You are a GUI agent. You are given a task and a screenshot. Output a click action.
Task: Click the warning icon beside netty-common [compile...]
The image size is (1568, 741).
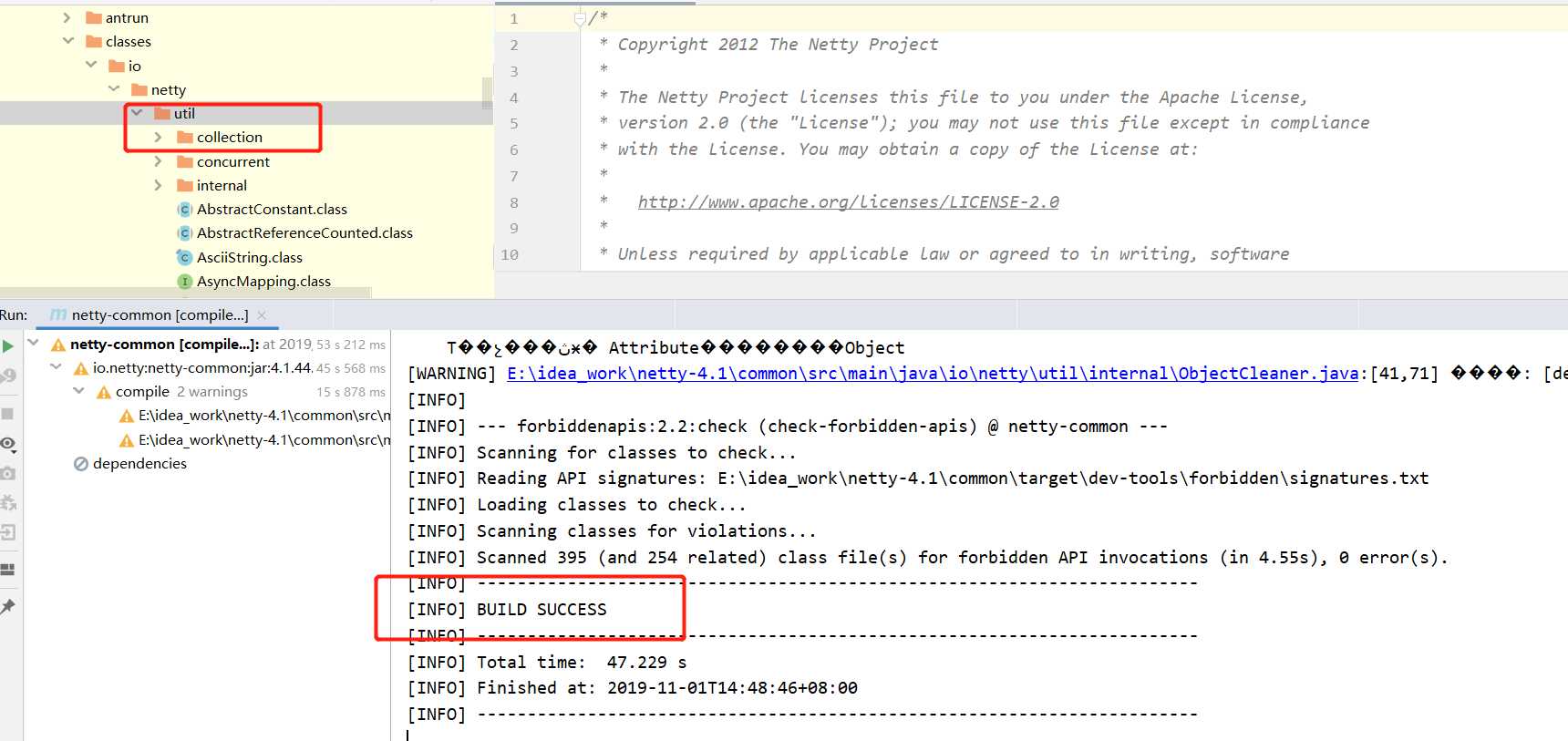58,345
